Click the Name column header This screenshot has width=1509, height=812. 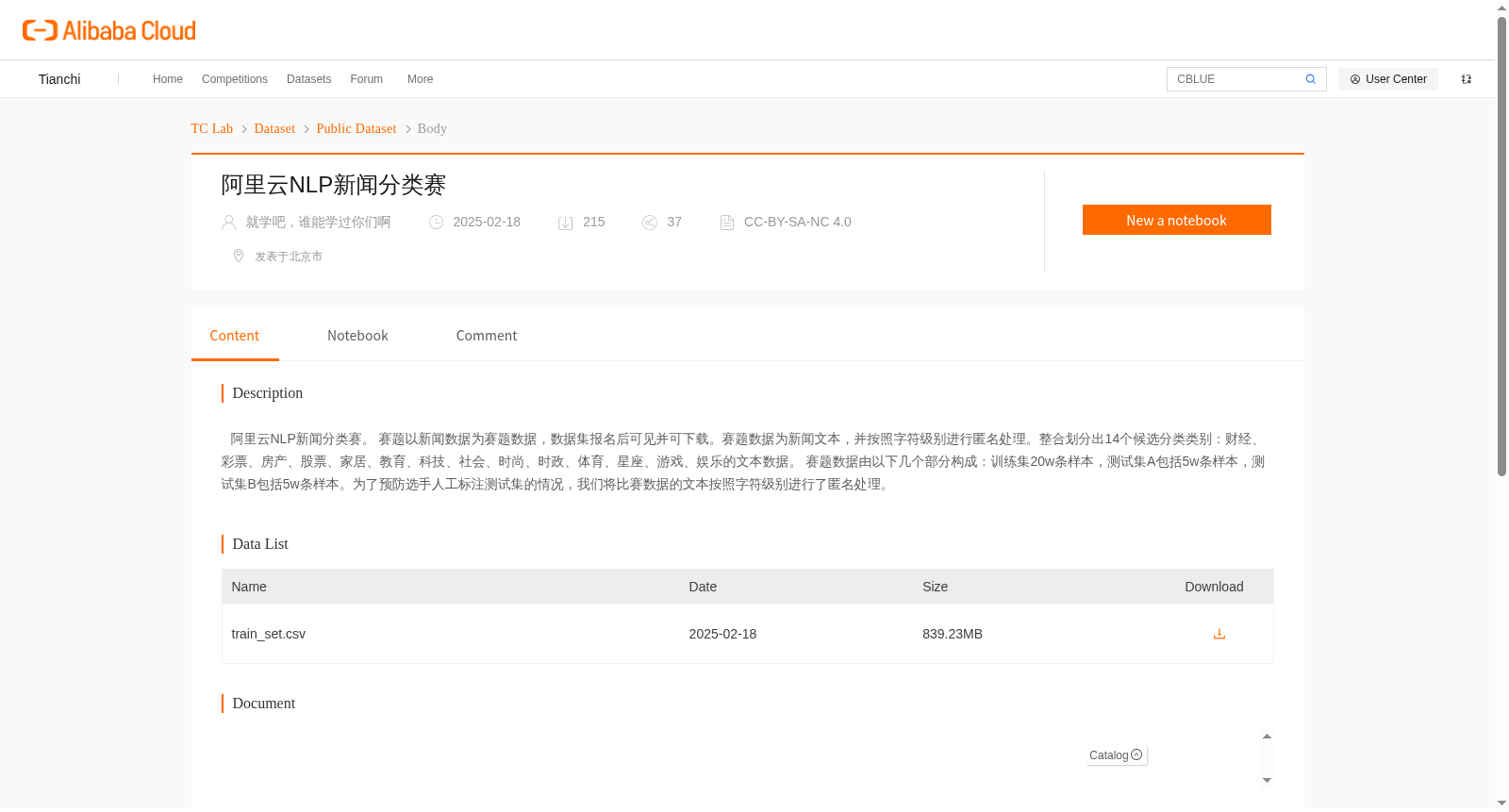pyautogui.click(x=249, y=587)
